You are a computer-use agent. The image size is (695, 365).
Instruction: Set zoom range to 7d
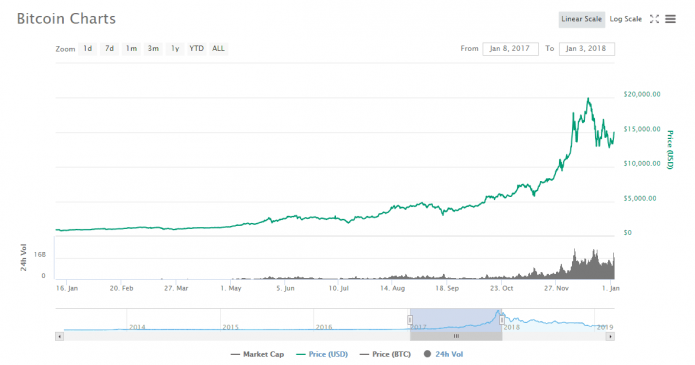coord(109,49)
